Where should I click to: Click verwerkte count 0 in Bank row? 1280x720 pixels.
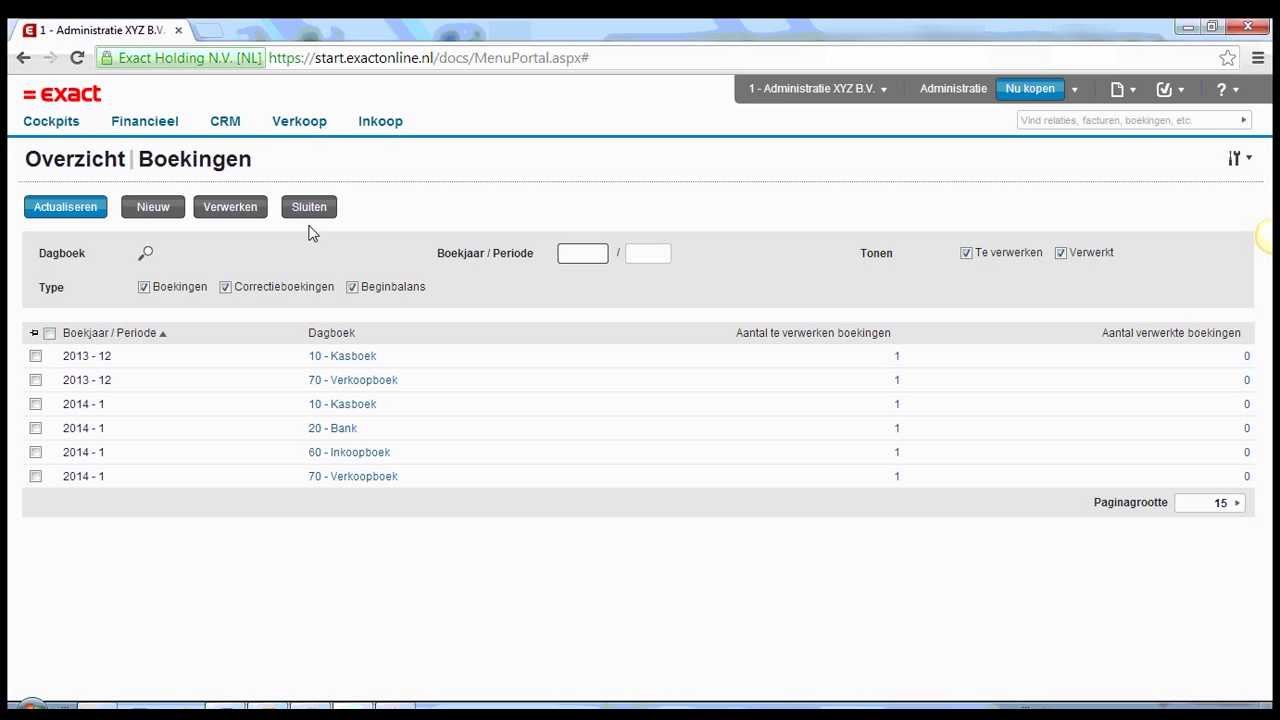(x=1246, y=428)
